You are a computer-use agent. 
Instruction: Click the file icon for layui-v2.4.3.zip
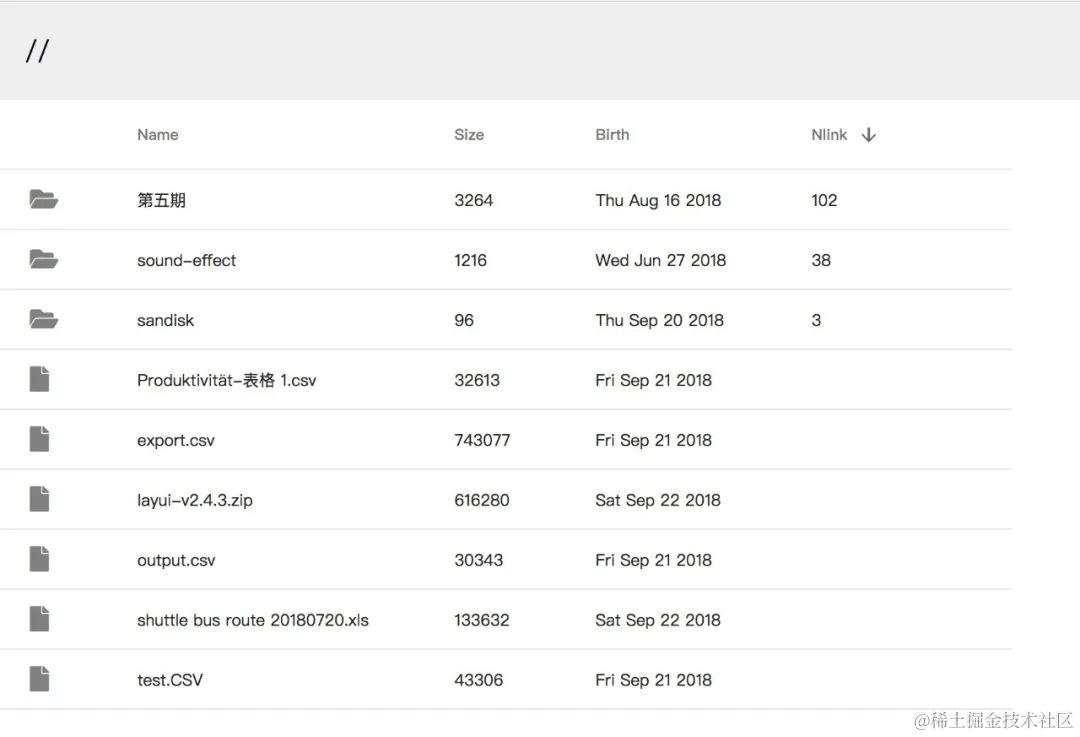coord(39,499)
